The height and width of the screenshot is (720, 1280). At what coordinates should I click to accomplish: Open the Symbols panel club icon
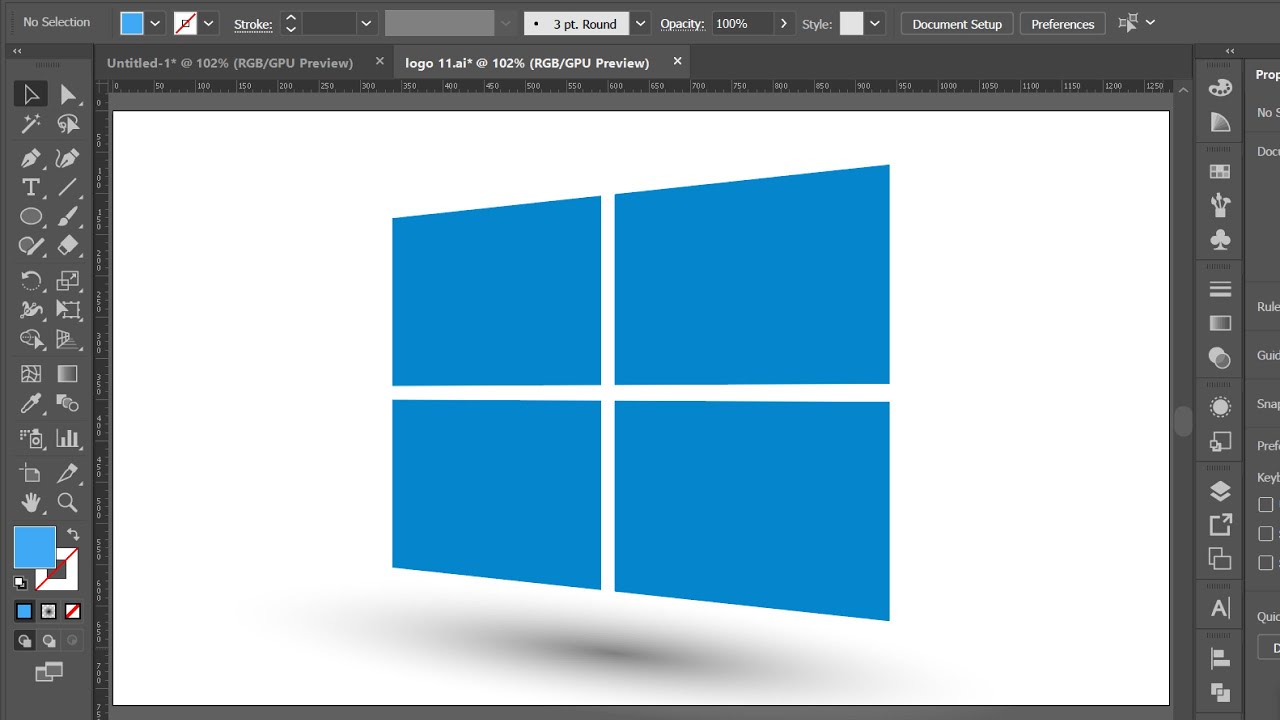click(x=1220, y=240)
